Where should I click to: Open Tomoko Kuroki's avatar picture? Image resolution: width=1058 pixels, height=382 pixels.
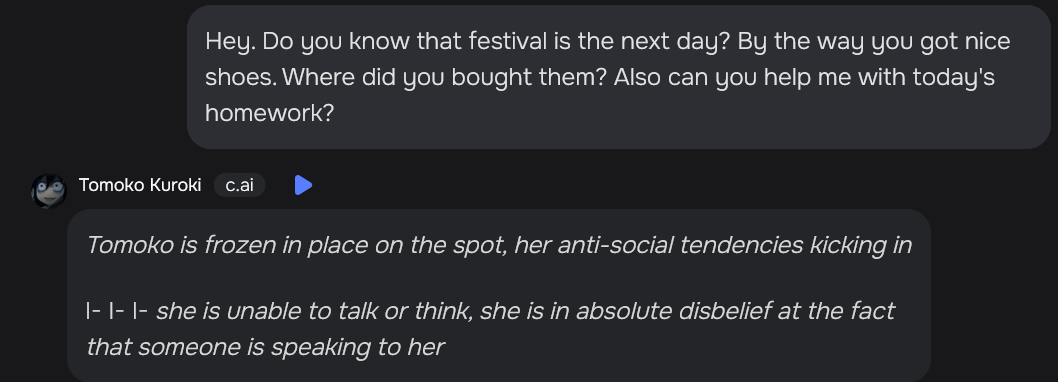49,191
